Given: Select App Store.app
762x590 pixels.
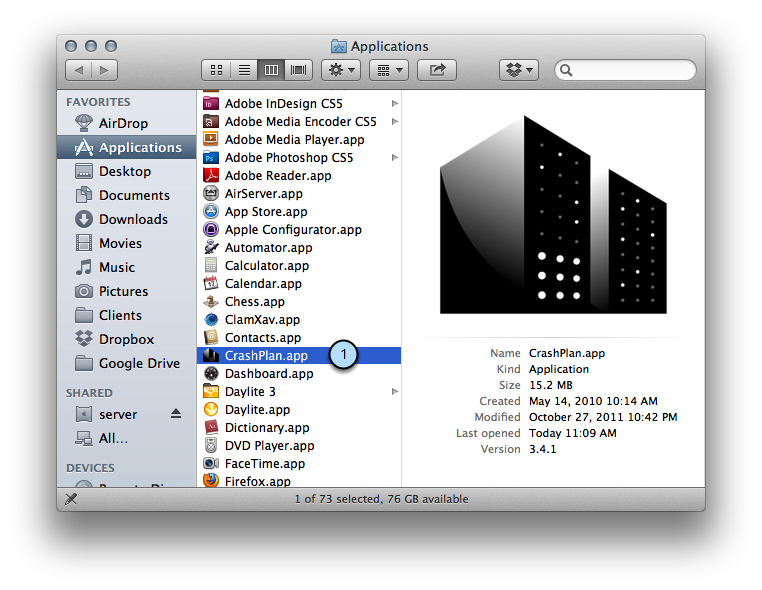Looking at the screenshot, I should (299, 211).
